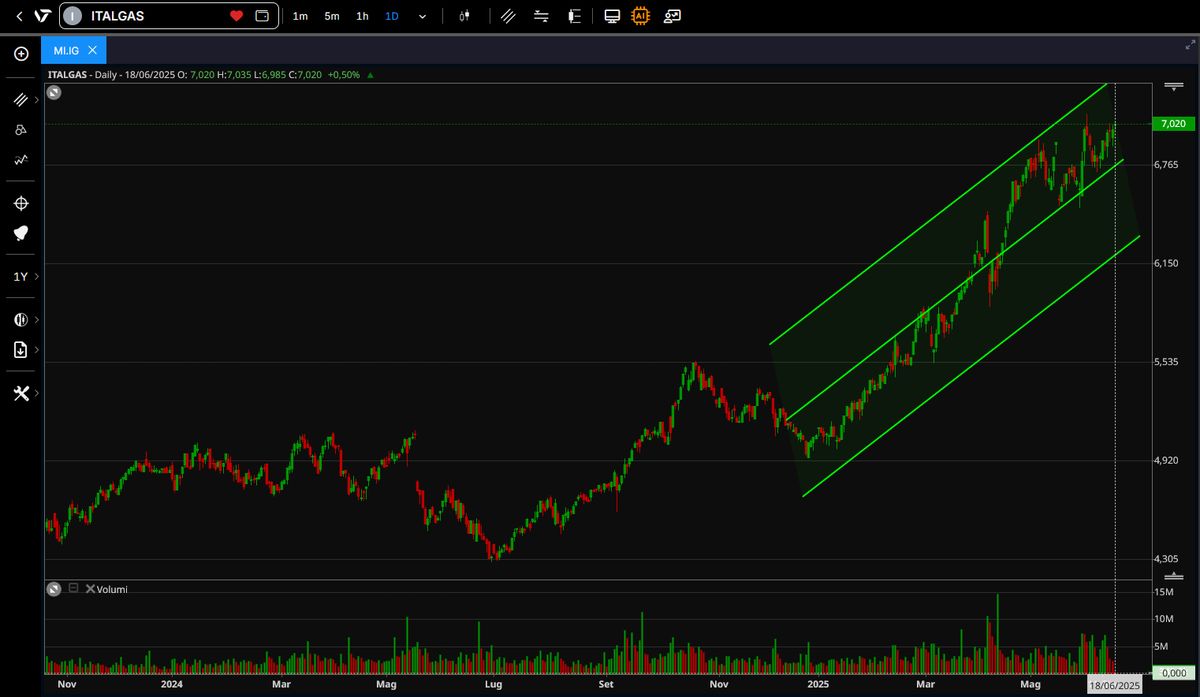The width and height of the screenshot is (1200, 697).
Task: Expand the settings tools submenu arrow
Action: (37, 393)
